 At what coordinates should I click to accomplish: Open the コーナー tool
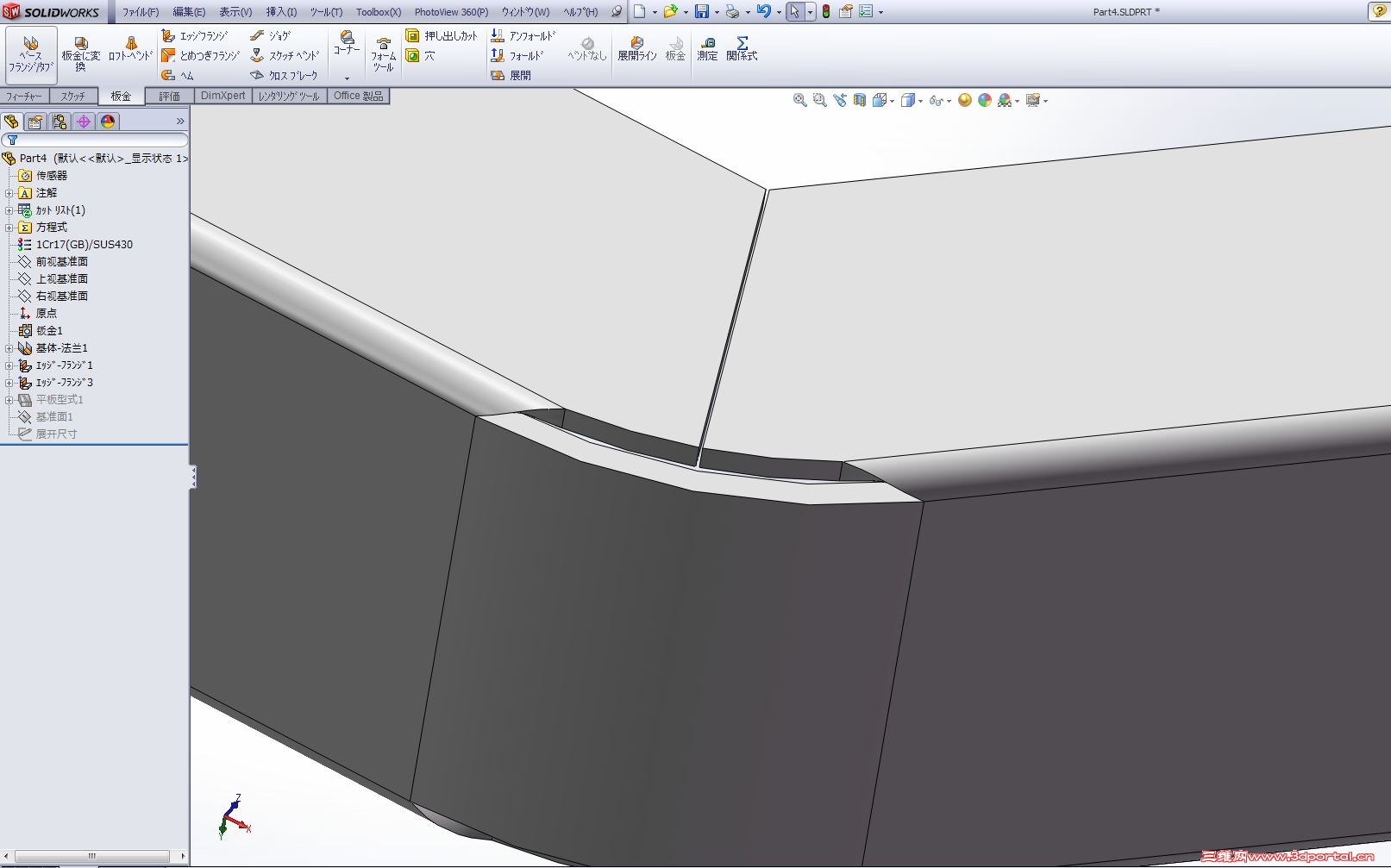pos(347,43)
